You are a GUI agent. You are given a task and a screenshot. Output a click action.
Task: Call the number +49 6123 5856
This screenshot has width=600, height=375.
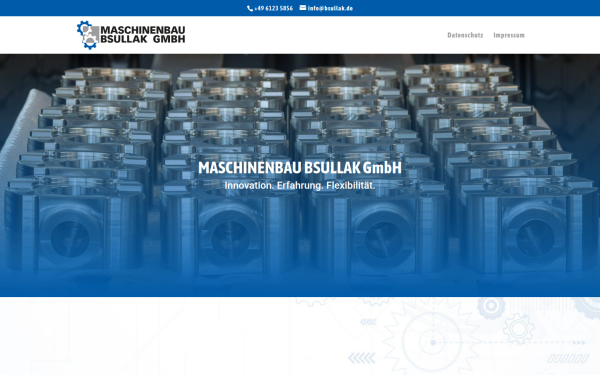click(273, 8)
